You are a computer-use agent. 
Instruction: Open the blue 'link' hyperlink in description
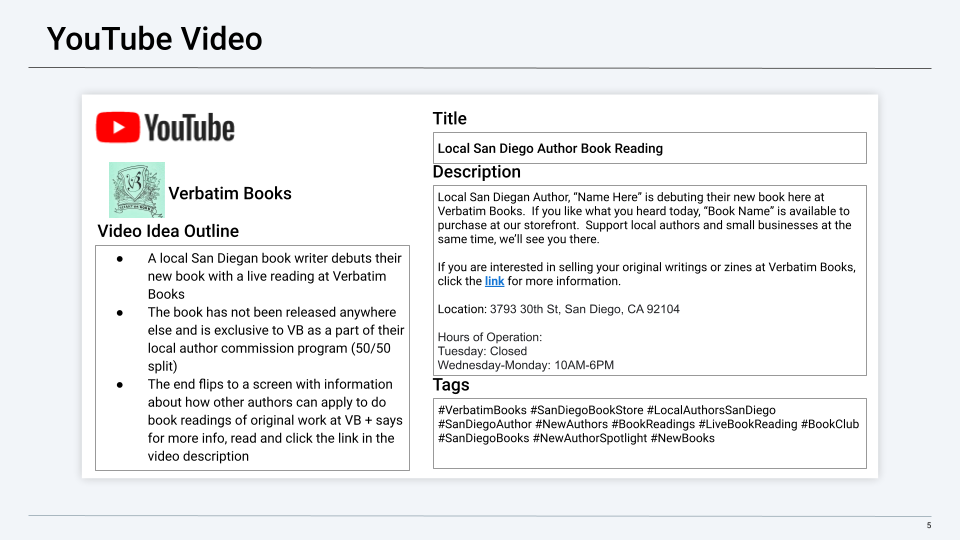point(494,281)
